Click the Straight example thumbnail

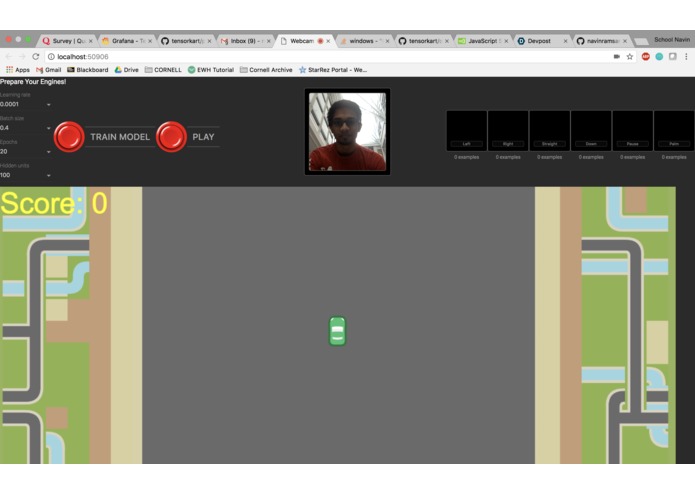click(549, 131)
